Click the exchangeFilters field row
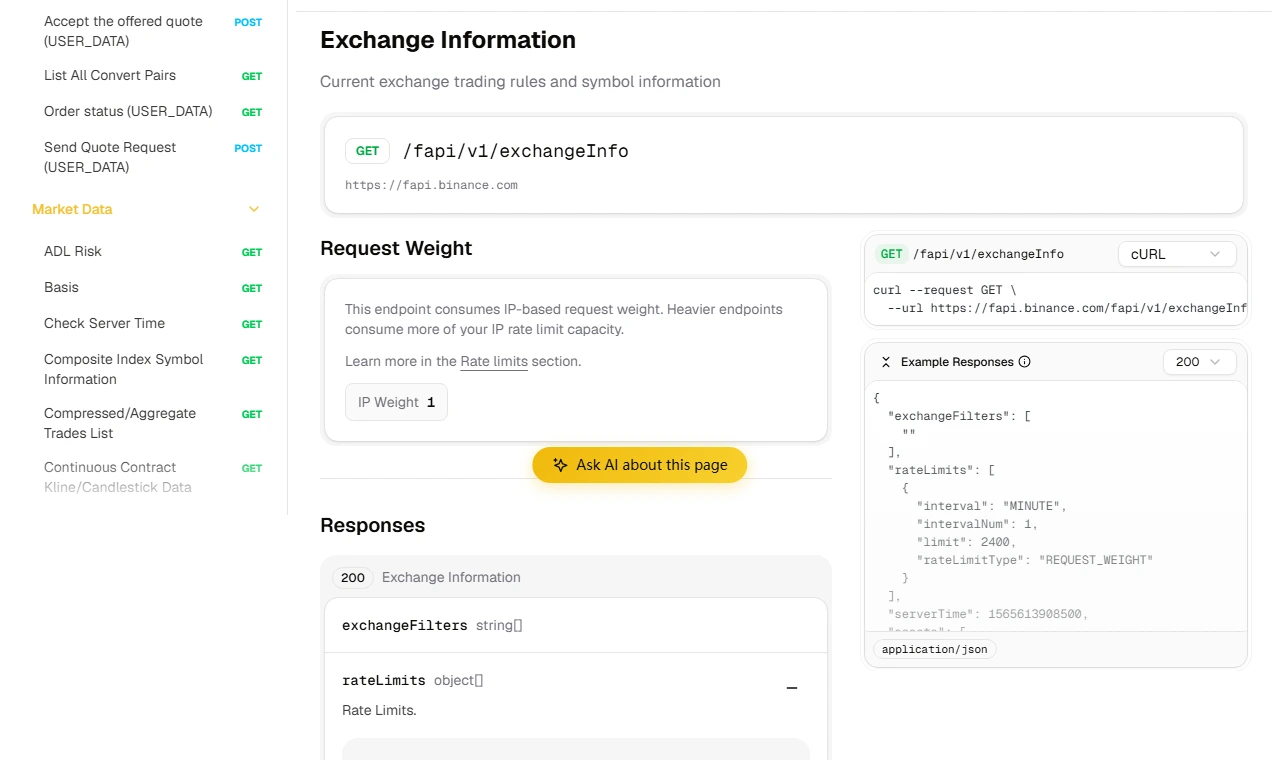The width and height of the screenshot is (1280, 760). (576, 625)
